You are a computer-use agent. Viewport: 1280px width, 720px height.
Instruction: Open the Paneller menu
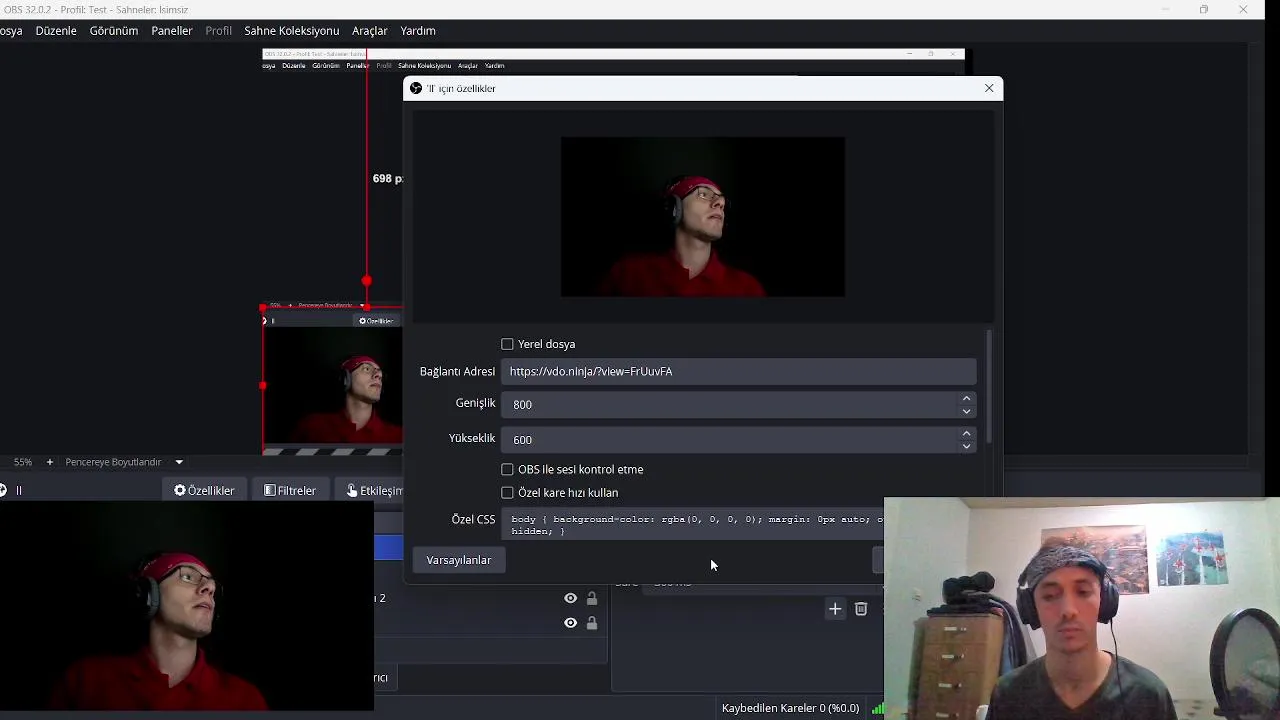[x=172, y=31]
